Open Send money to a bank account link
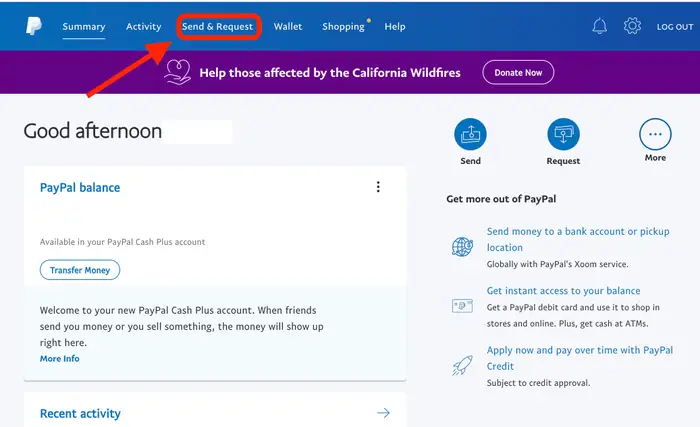 pos(578,239)
